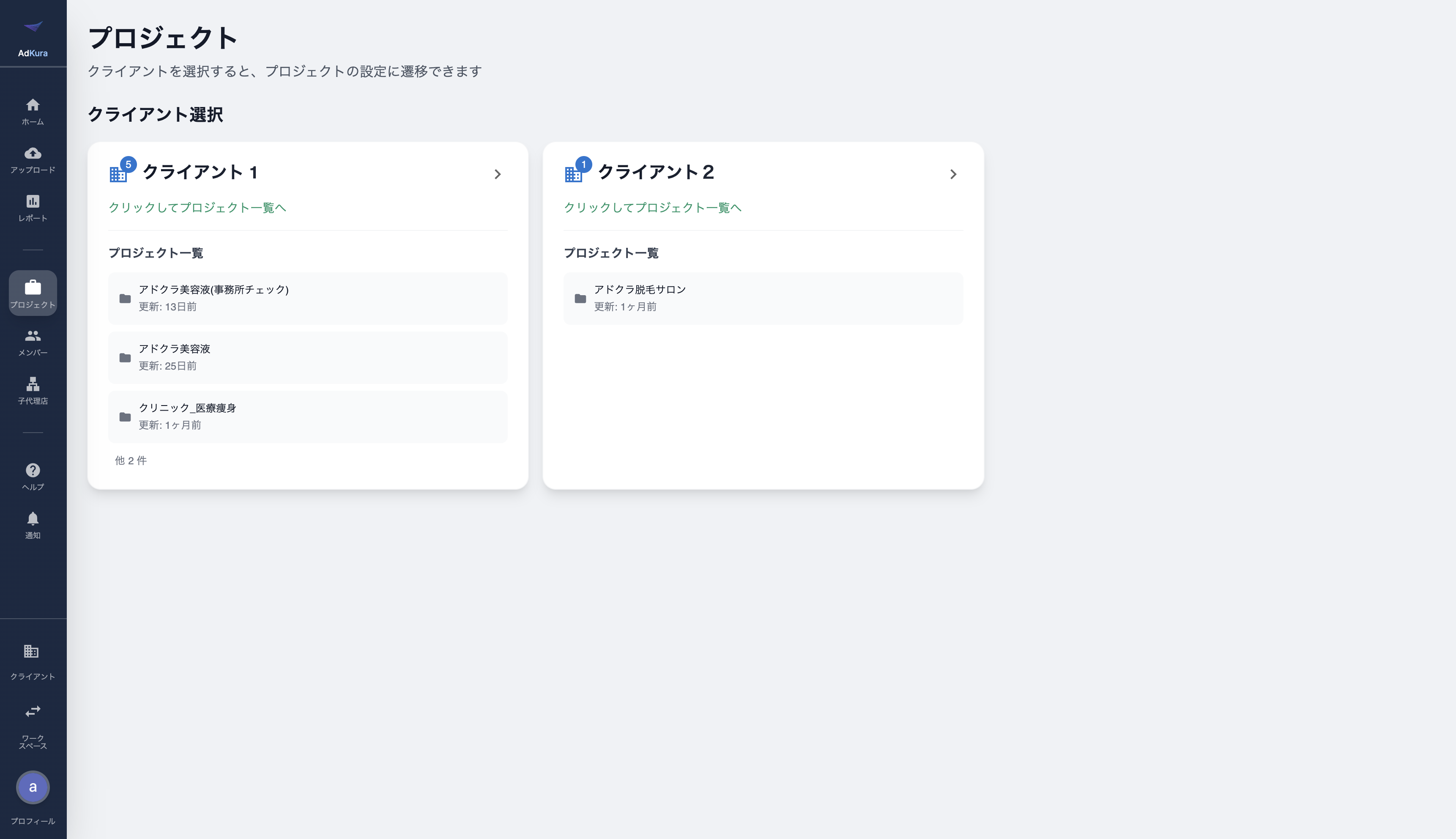Show remaining projects via 他 2 件

click(131, 461)
